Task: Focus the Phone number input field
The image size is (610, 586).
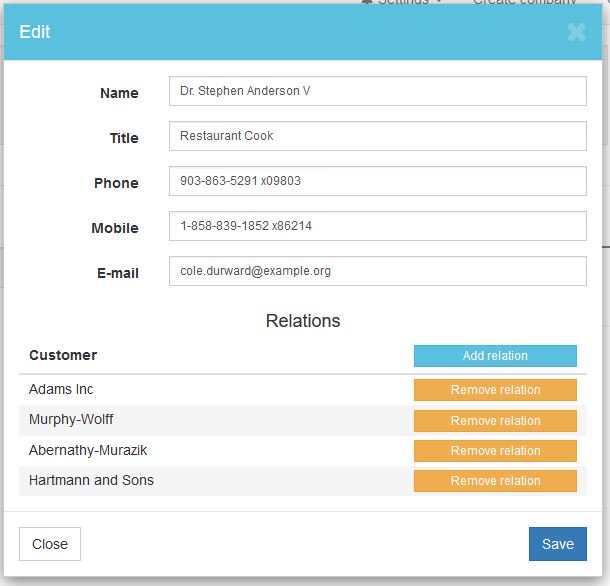Action: tap(377, 181)
